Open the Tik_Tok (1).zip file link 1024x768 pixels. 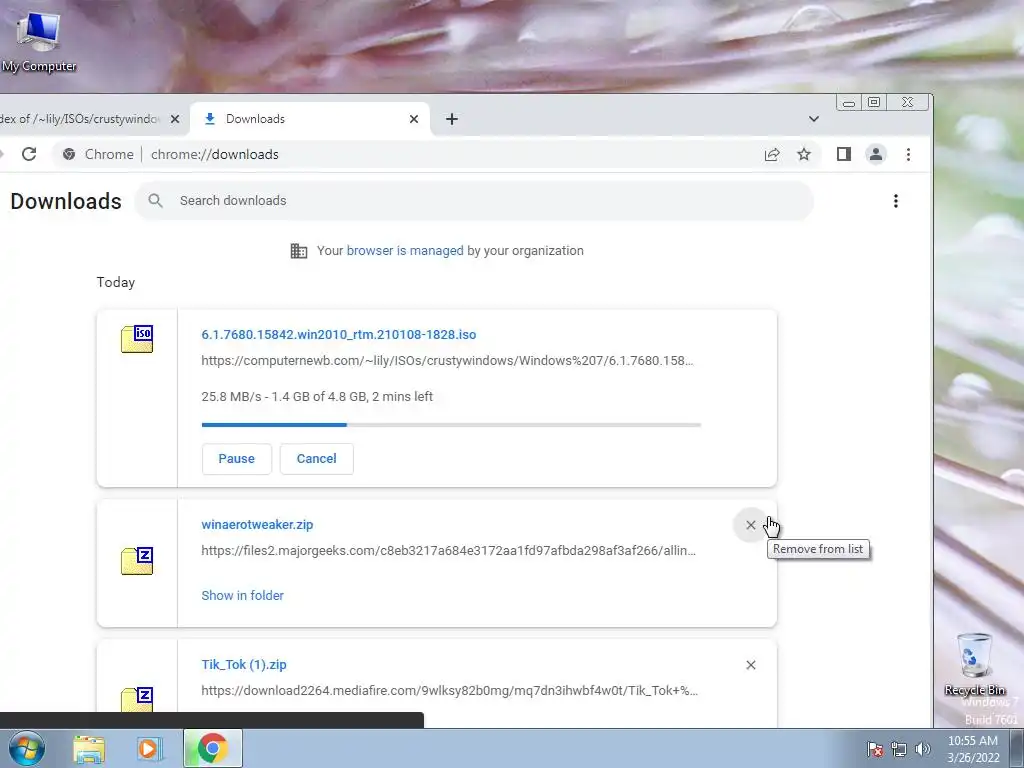click(244, 664)
